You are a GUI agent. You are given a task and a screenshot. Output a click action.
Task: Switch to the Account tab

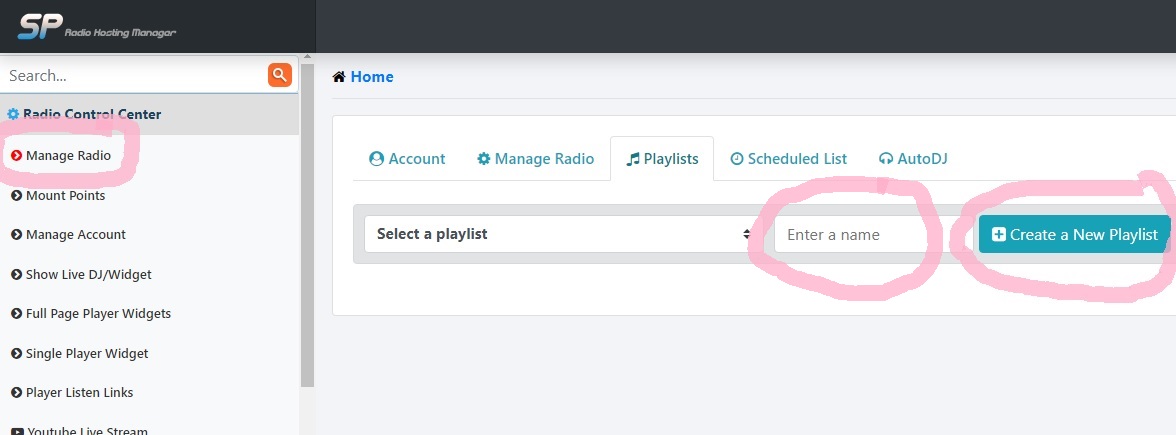(x=407, y=159)
